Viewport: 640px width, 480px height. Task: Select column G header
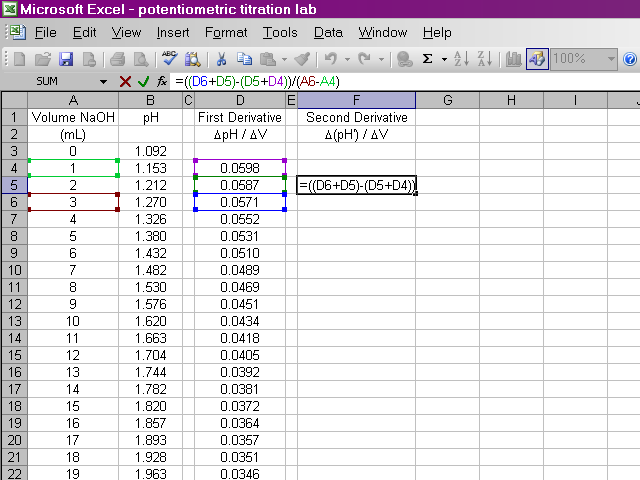click(x=448, y=100)
